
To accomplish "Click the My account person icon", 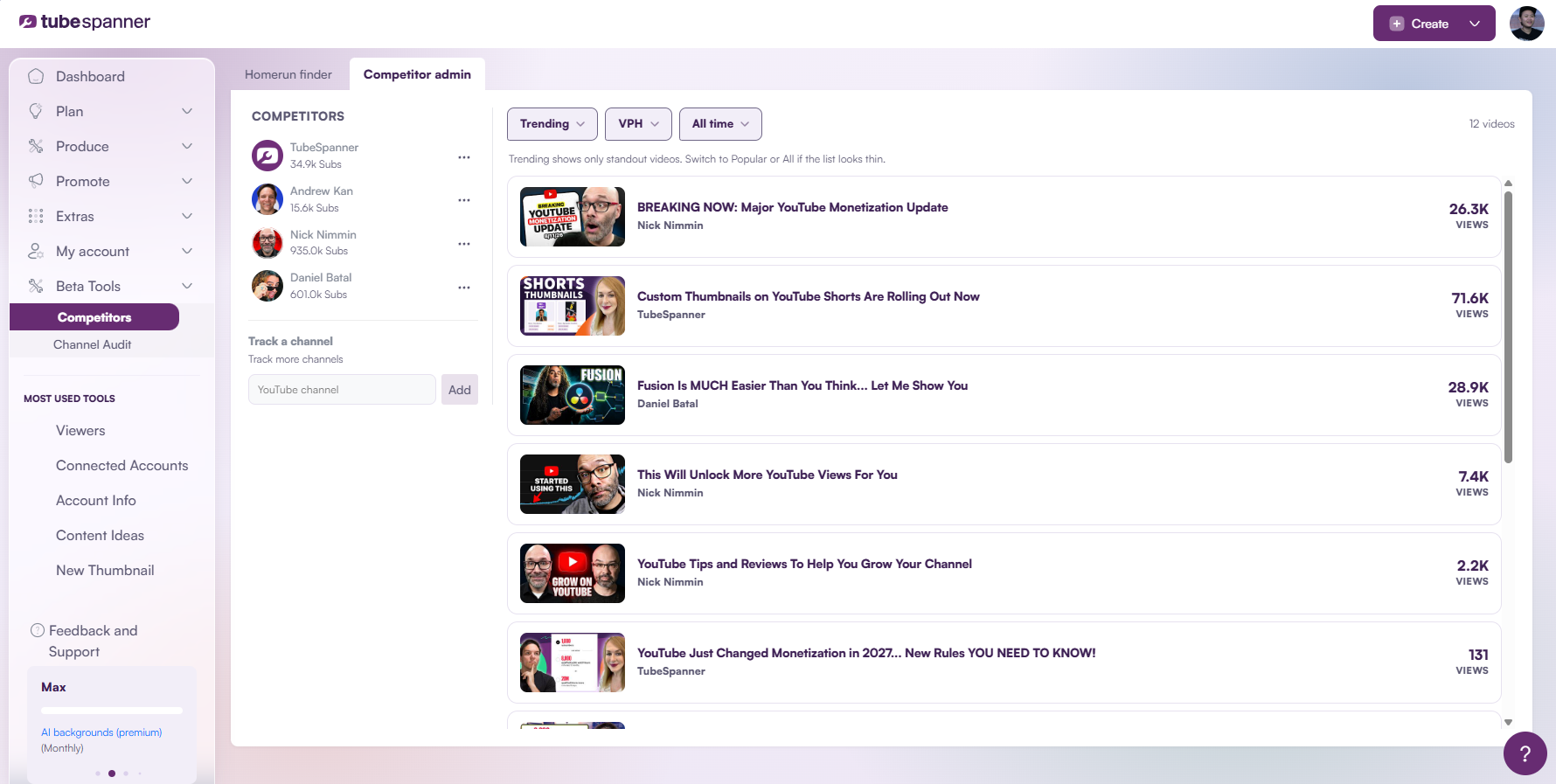I will pyautogui.click(x=36, y=251).
